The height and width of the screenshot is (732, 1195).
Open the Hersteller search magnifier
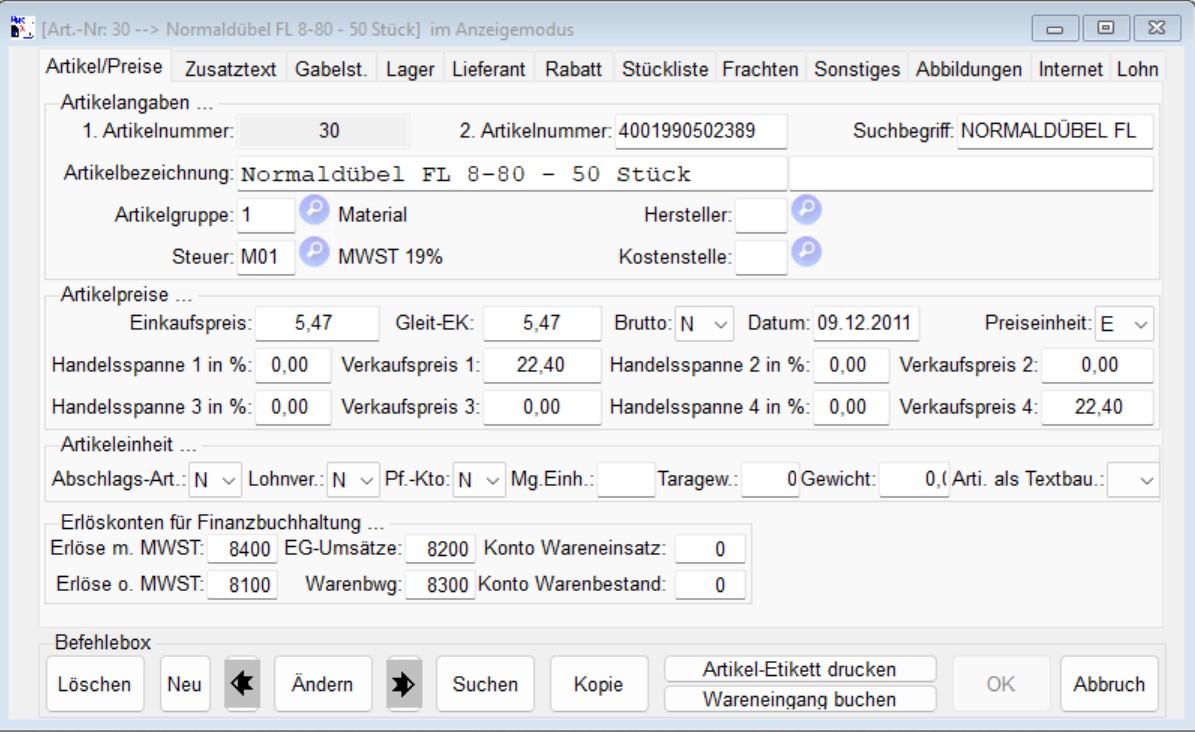(x=806, y=211)
